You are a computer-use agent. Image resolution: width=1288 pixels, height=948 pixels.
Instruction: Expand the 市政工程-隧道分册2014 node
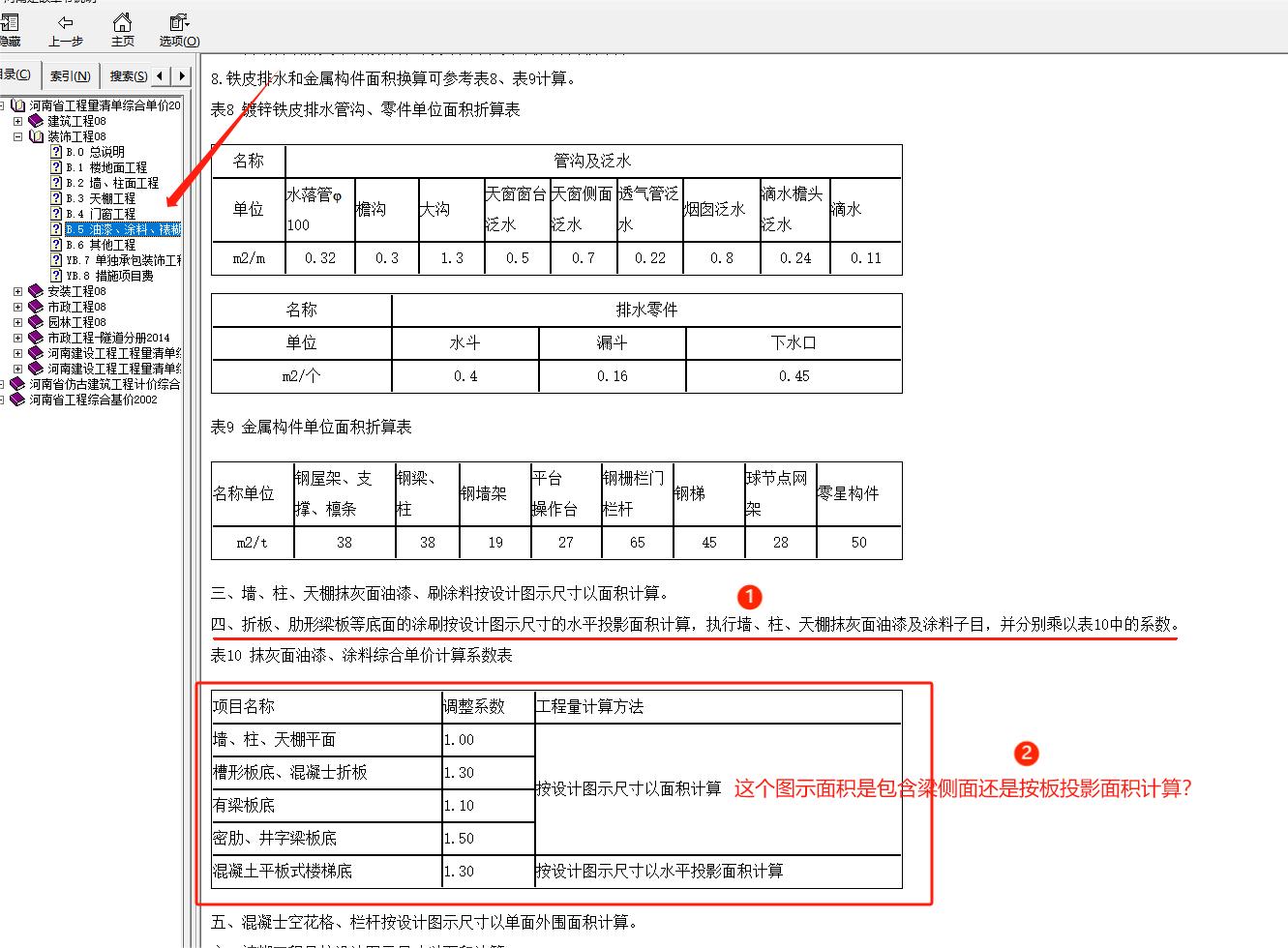[18, 338]
